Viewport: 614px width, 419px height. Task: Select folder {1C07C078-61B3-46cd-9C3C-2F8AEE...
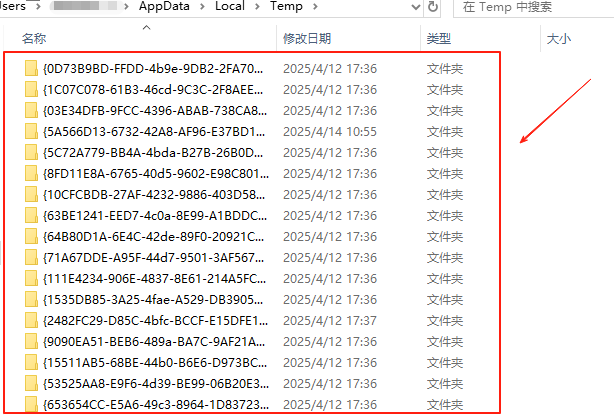coord(153,90)
